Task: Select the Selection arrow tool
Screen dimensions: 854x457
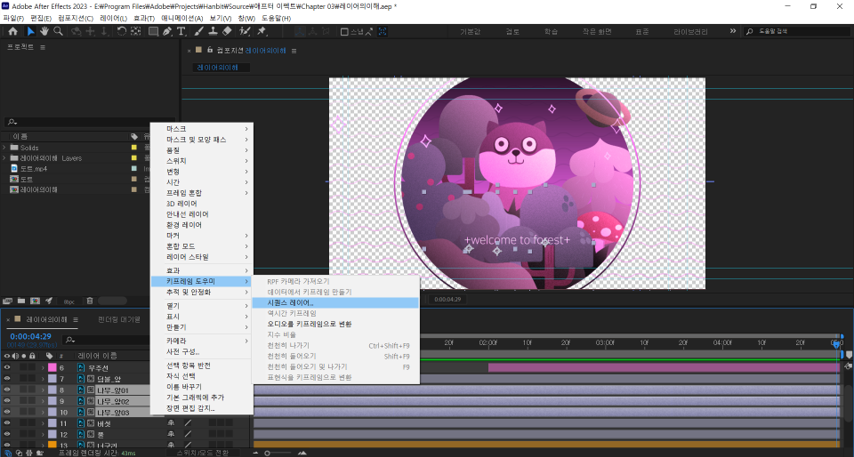Action: [x=30, y=32]
